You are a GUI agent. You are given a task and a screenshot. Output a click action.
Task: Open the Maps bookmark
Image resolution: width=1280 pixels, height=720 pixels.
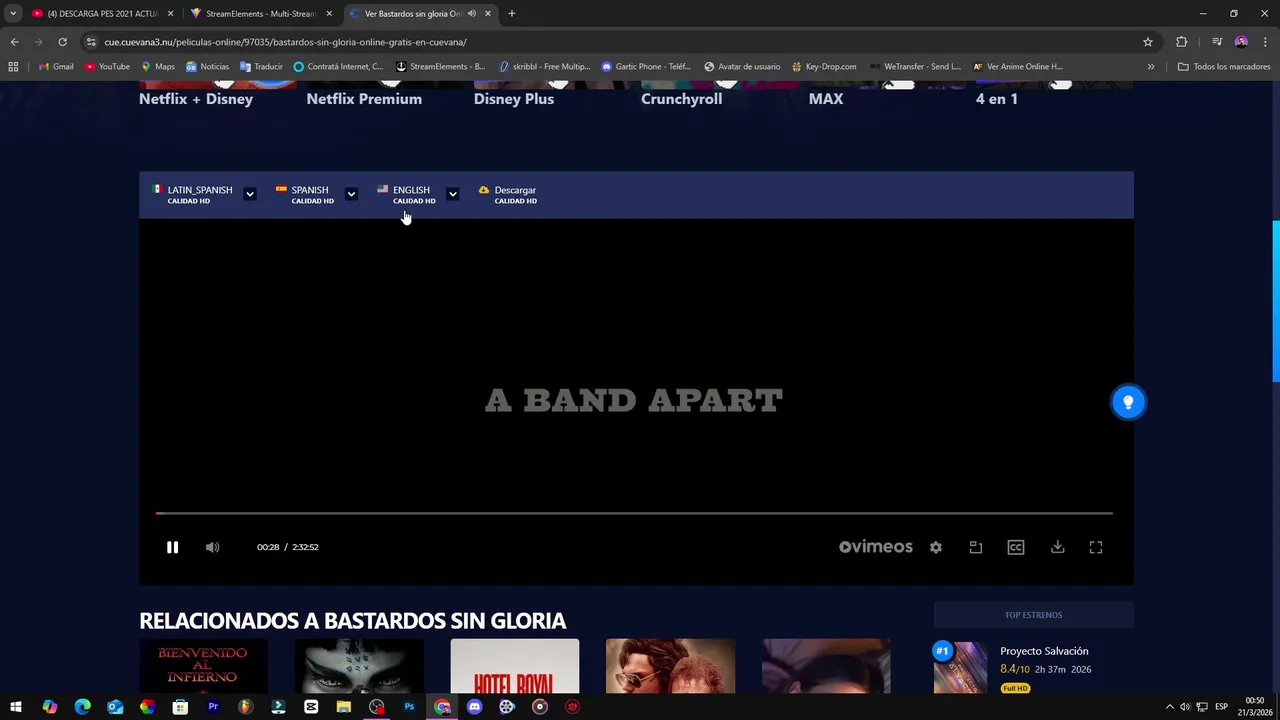pos(158,67)
